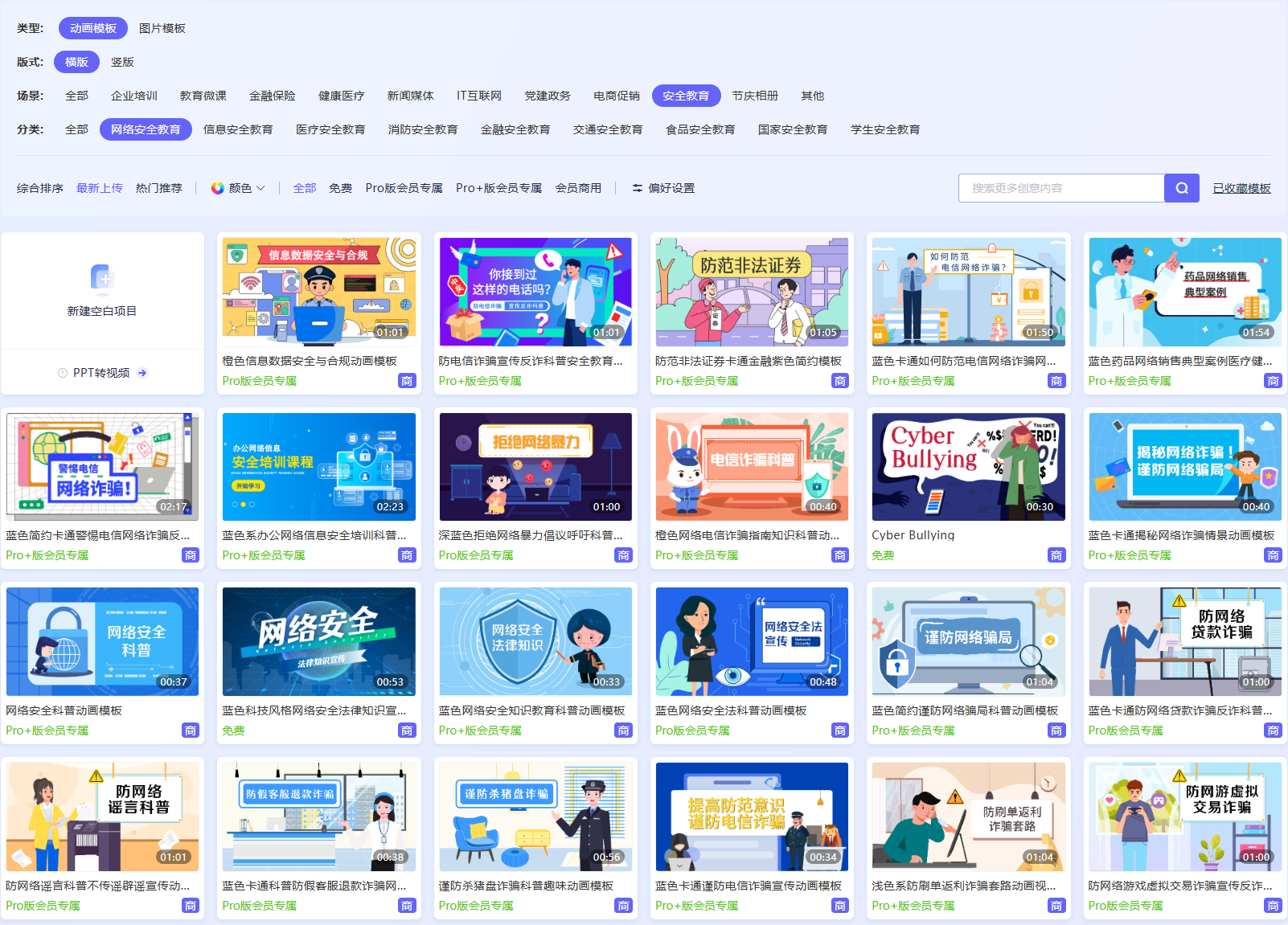1288x925 pixels.
Task: Open the Cyber Bullying template thumbnail
Action: coord(967,466)
